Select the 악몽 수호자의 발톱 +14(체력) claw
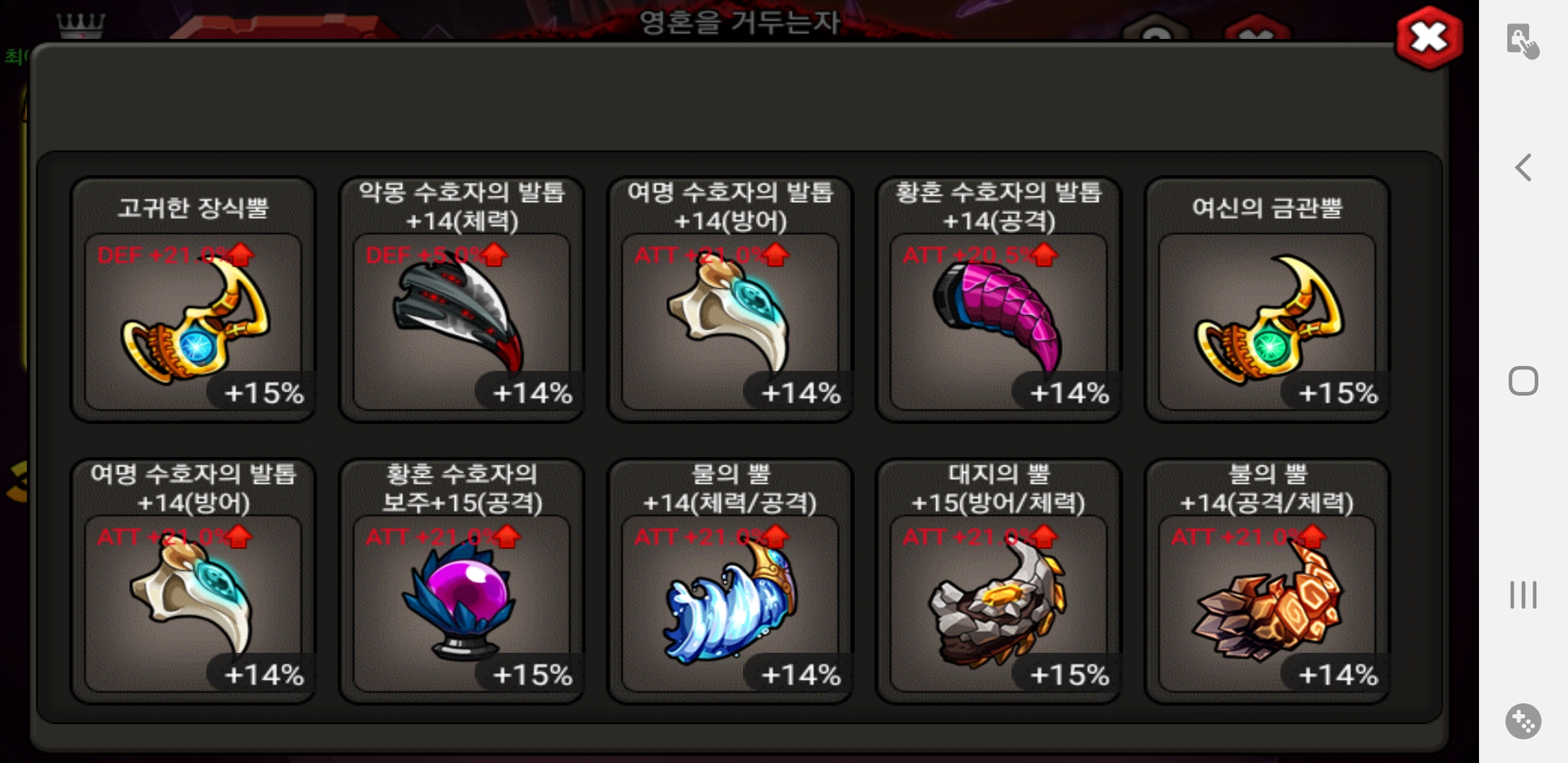Viewport: 1568px width, 763px height. point(461,300)
